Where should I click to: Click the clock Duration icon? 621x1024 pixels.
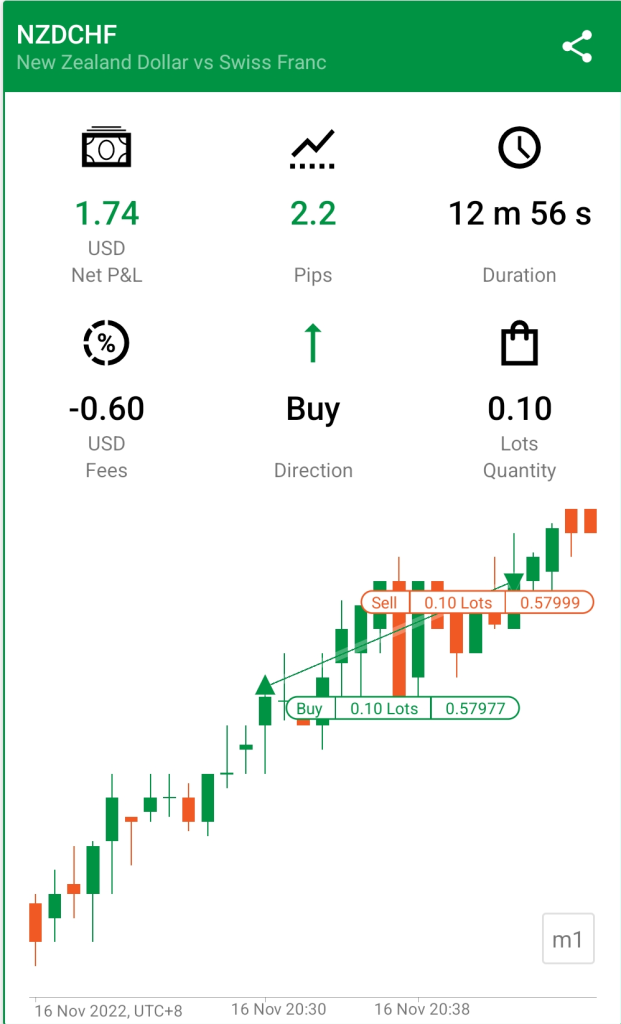(x=519, y=148)
